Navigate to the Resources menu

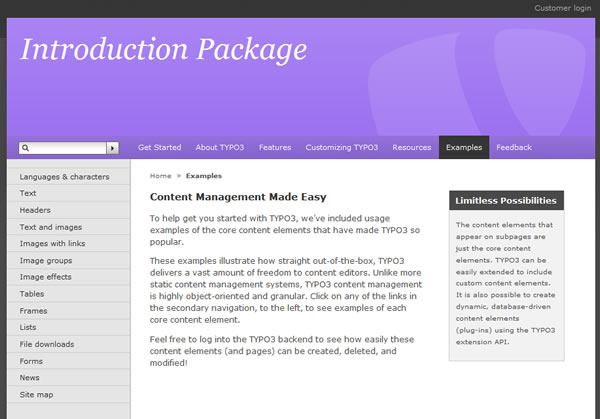click(x=411, y=147)
